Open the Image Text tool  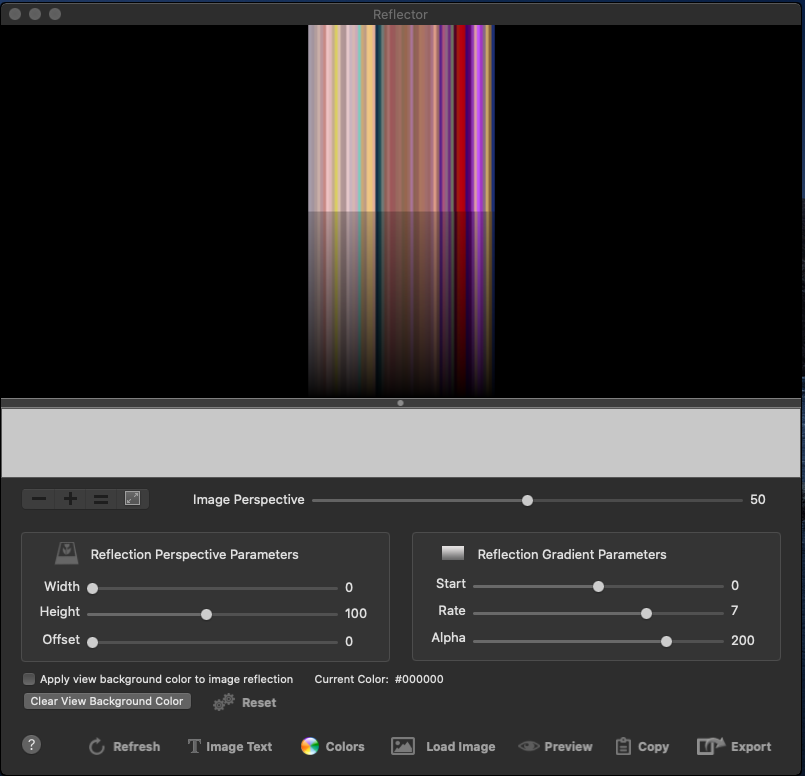pyautogui.click(x=229, y=746)
